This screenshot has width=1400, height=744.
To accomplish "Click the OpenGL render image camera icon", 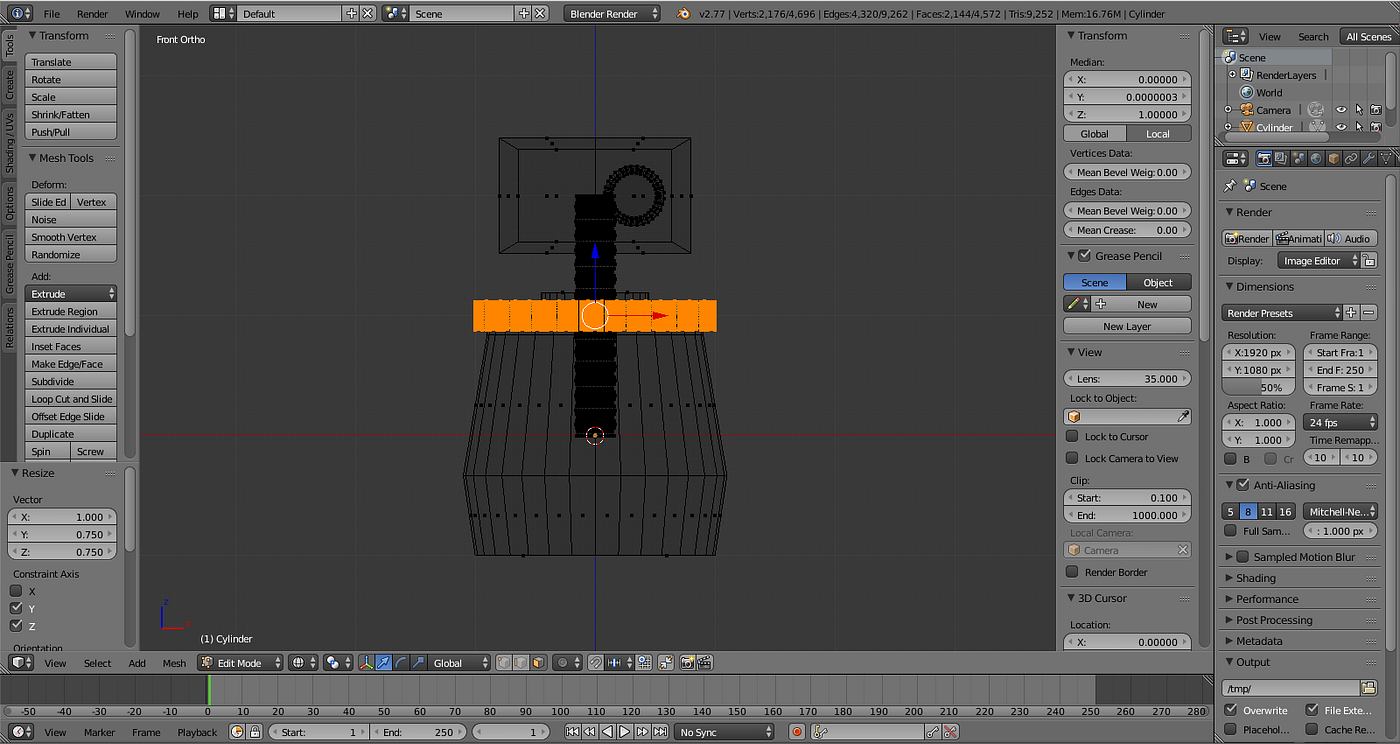I will pyautogui.click(x=688, y=663).
